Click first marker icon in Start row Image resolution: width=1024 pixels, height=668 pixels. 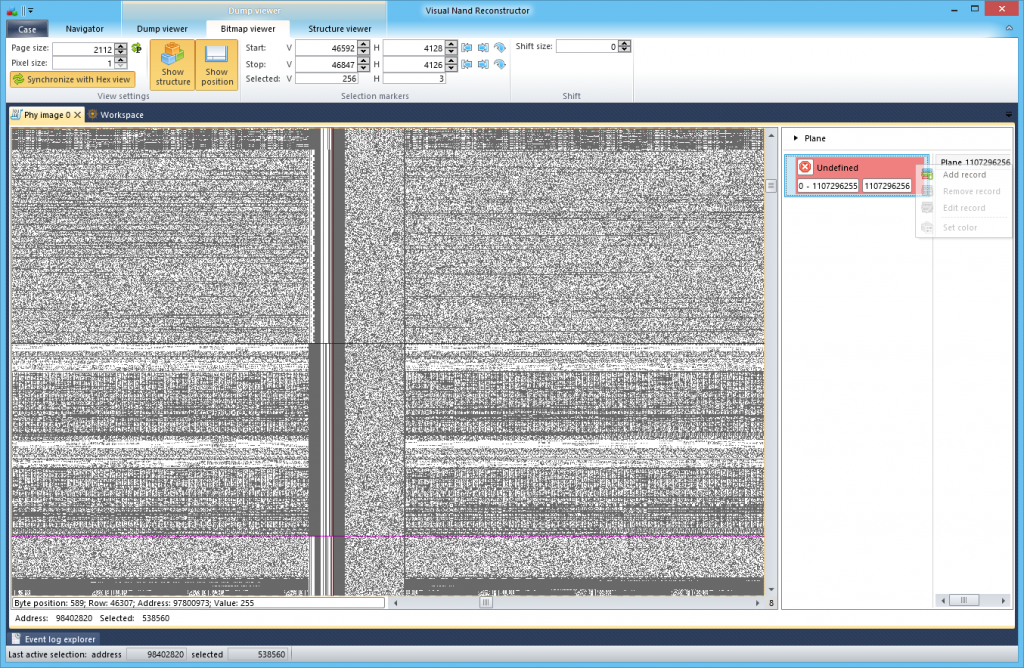(466, 48)
